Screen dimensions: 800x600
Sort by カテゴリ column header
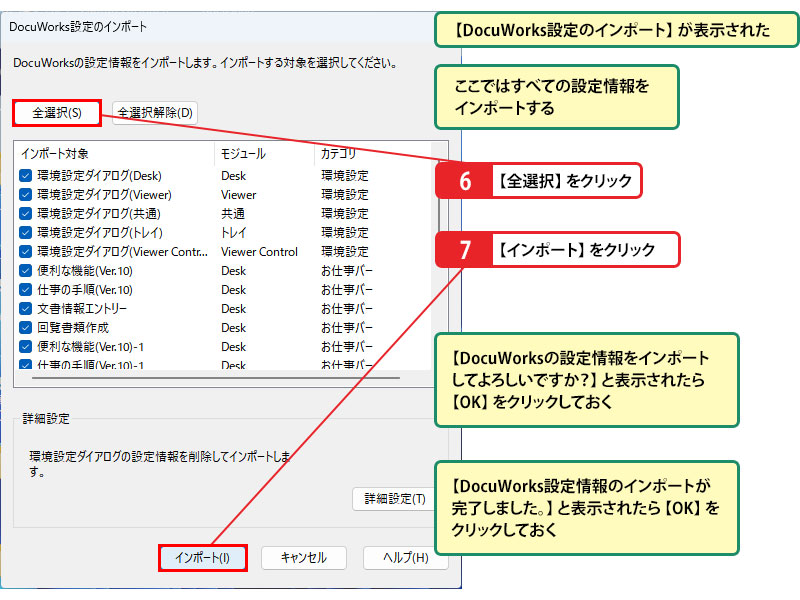click(x=372, y=154)
